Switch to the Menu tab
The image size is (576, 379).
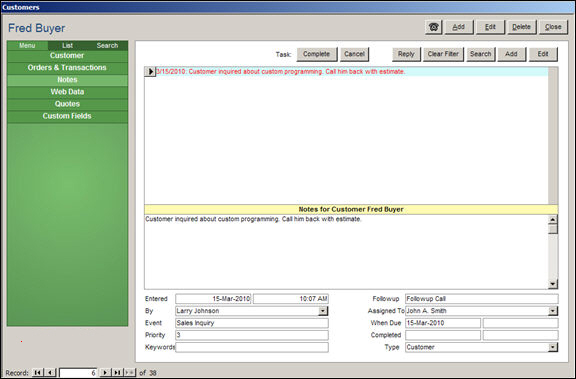click(27, 46)
